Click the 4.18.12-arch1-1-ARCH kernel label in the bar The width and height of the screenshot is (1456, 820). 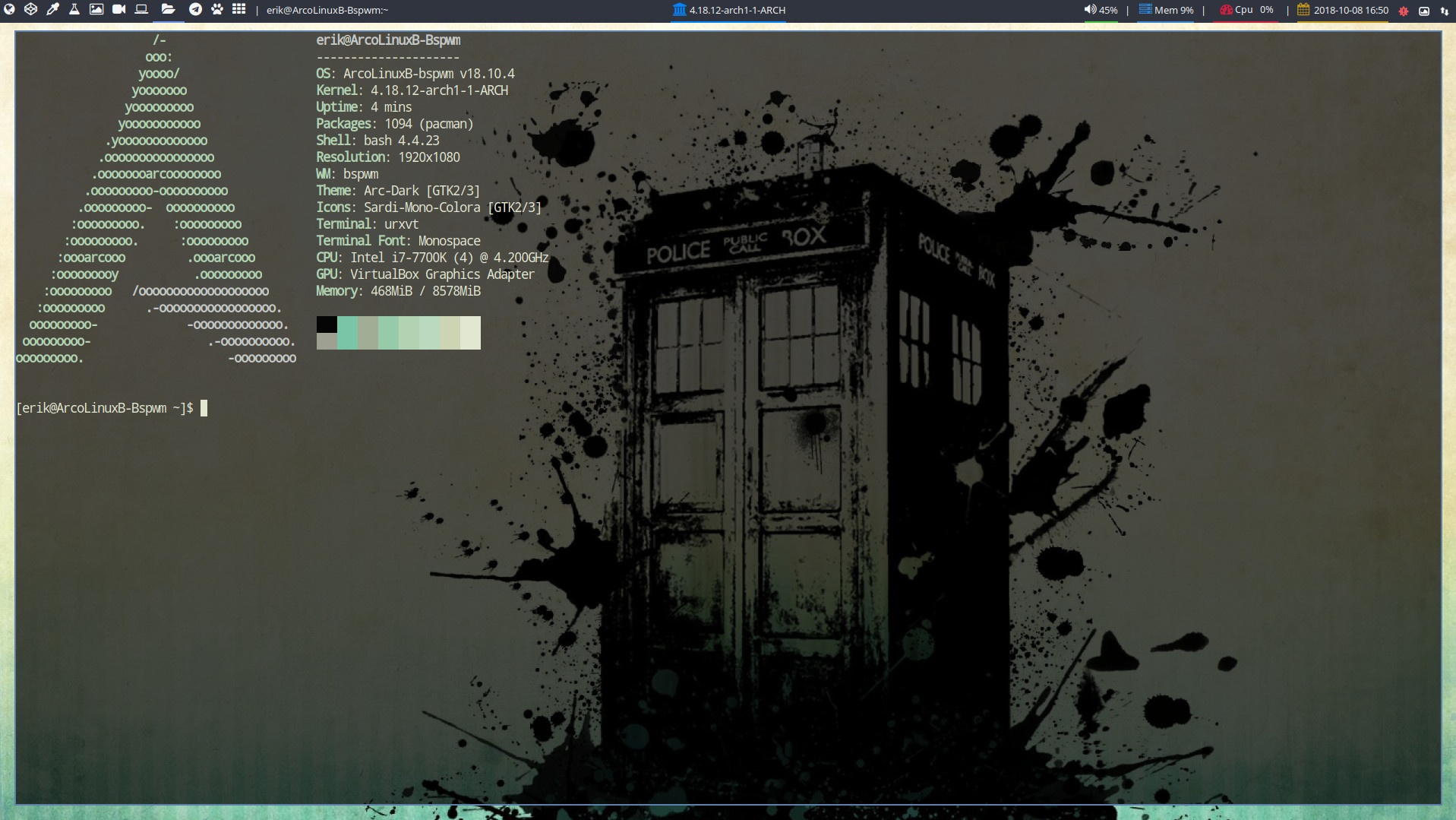pyautogui.click(x=737, y=11)
